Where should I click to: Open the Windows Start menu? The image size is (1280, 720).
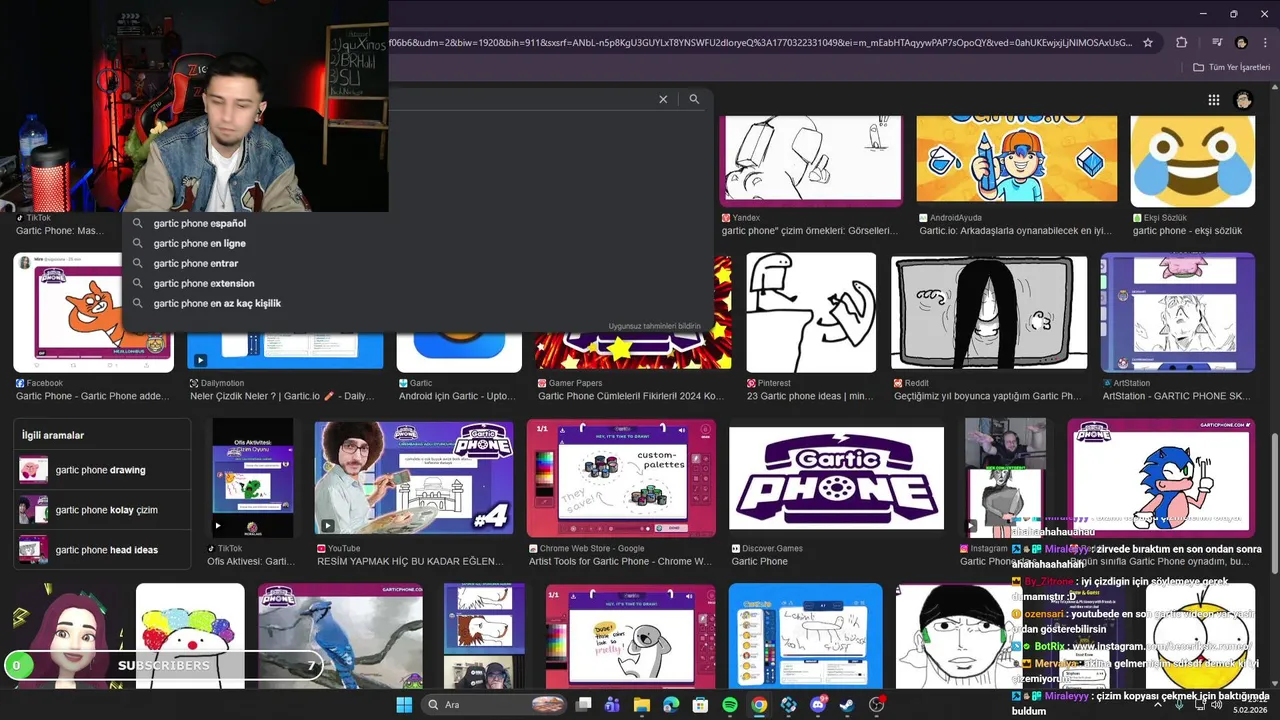click(x=404, y=705)
